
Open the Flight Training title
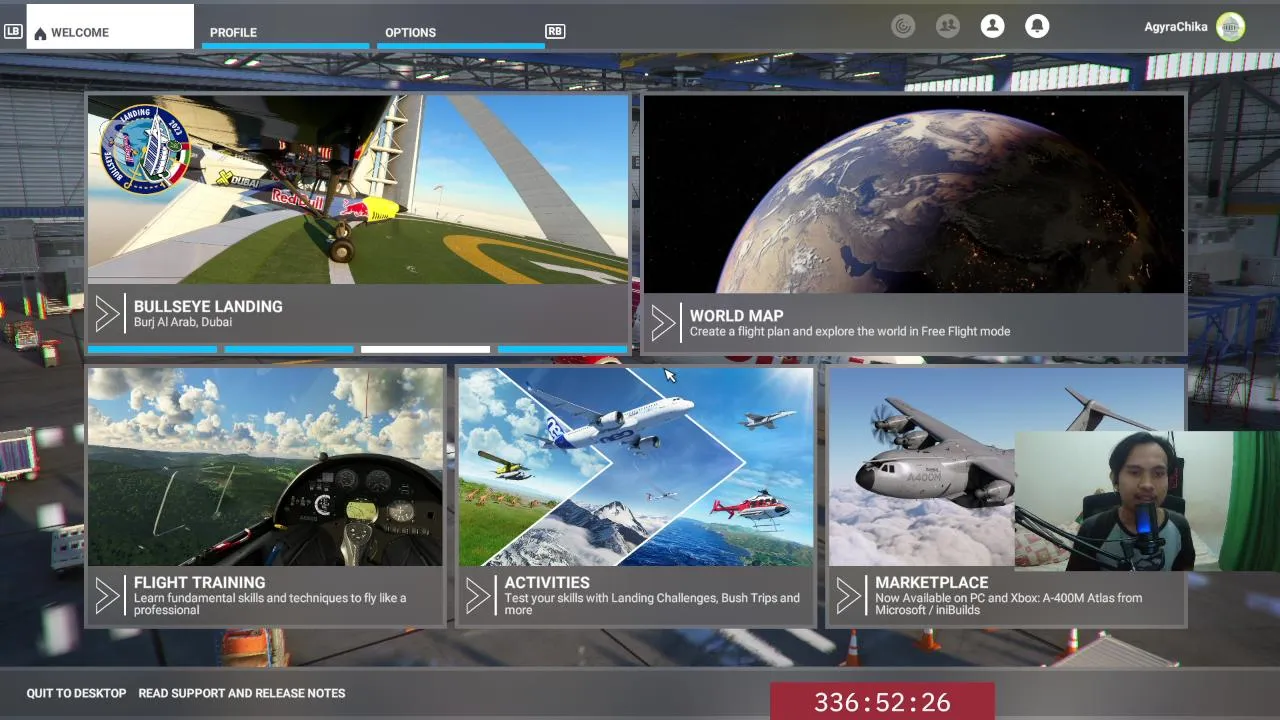[200, 583]
